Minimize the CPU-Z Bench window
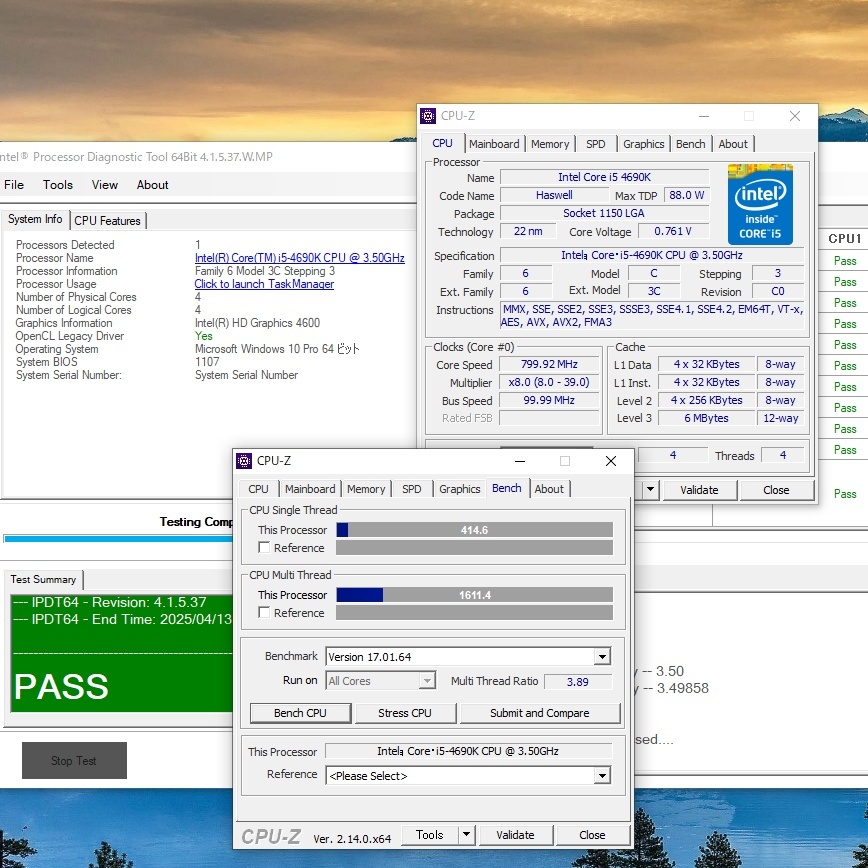Image resolution: width=868 pixels, height=868 pixels. click(518, 461)
